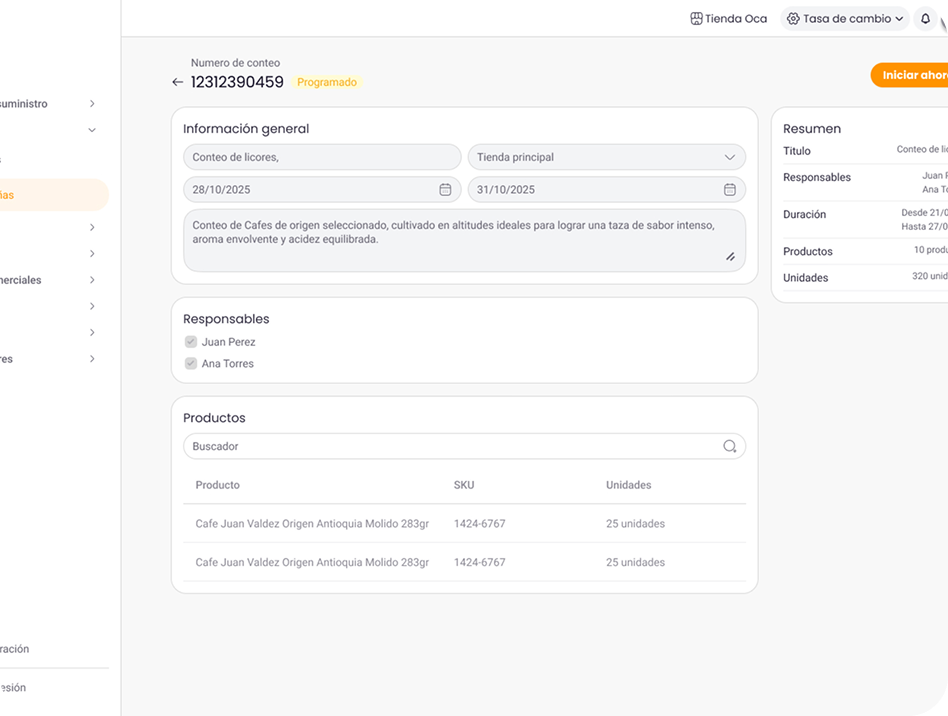Click the search magnifier in Buscador

coord(730,447)
